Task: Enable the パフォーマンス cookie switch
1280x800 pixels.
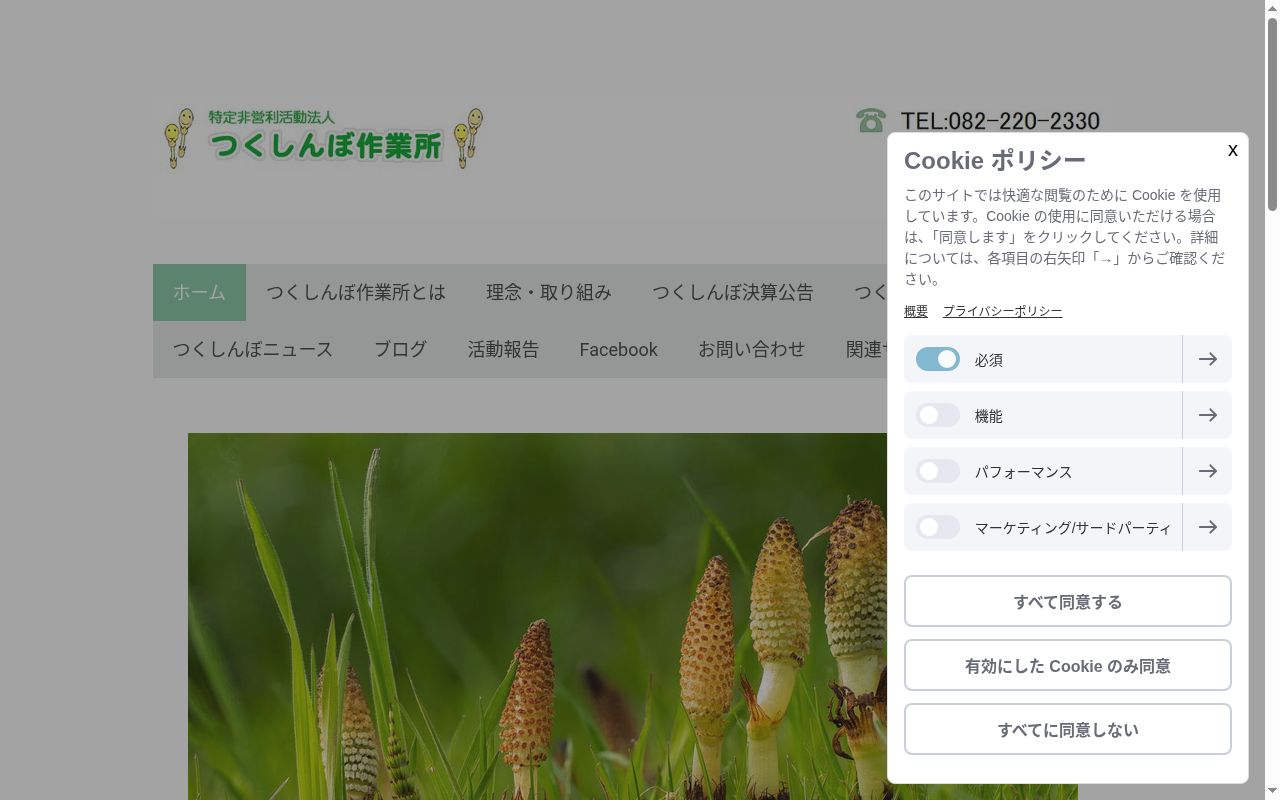Action: coord(938,471)
